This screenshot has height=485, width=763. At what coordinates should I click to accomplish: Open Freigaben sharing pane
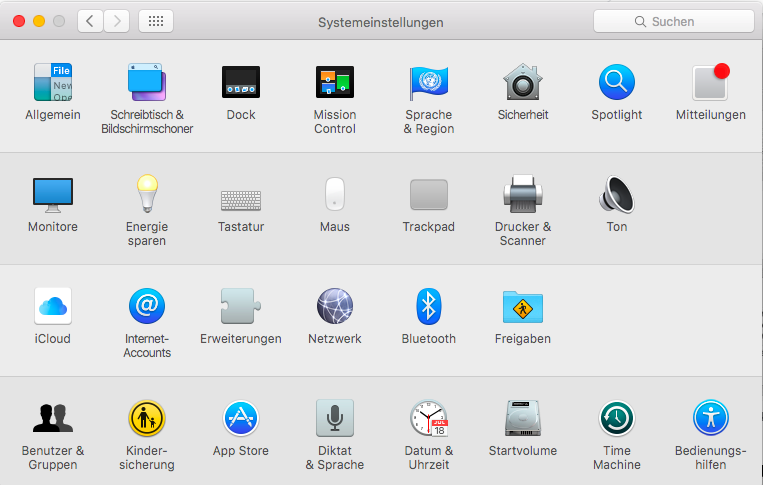pos(523,307)
